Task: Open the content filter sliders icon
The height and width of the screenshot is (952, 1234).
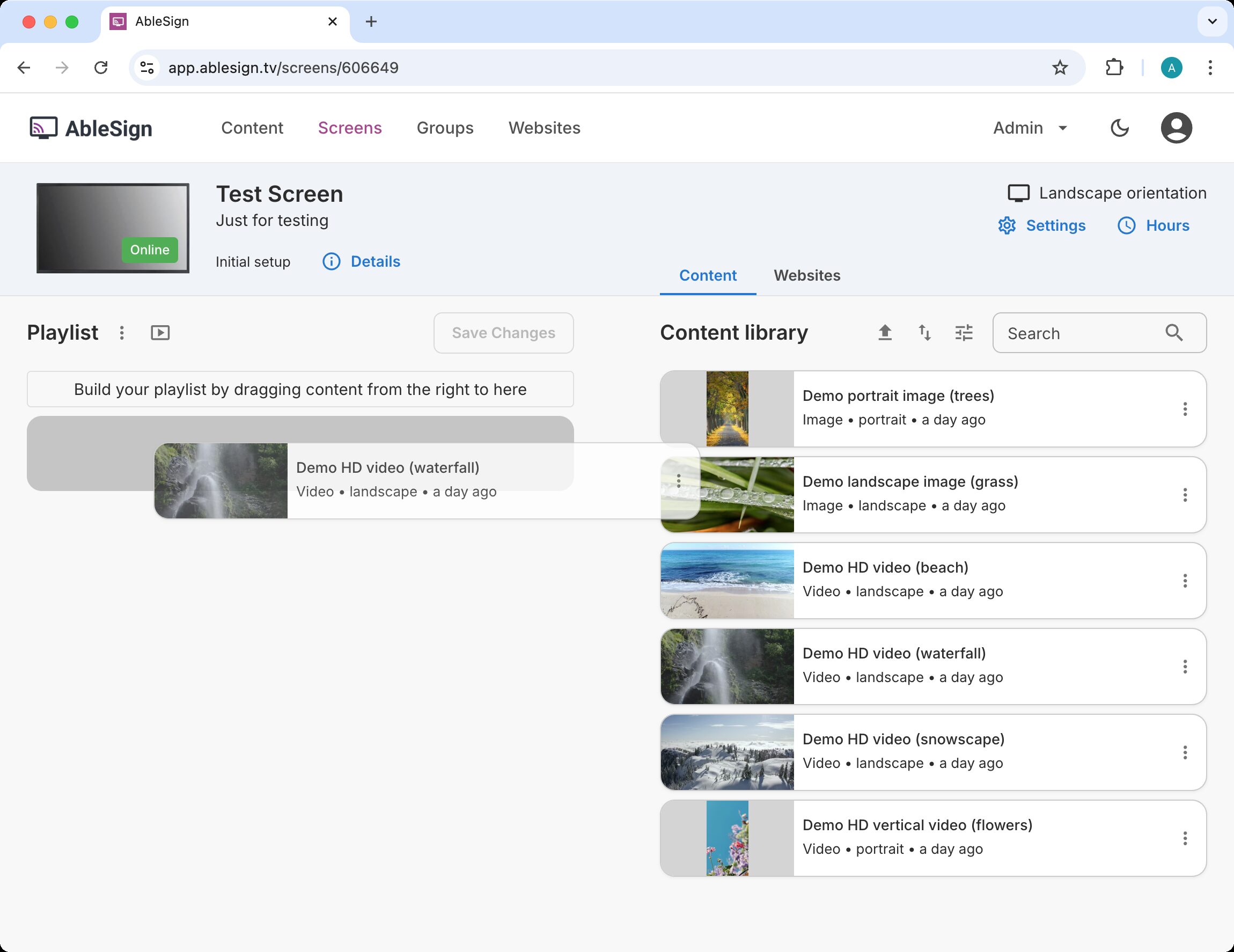Action: tap(964, 333)
